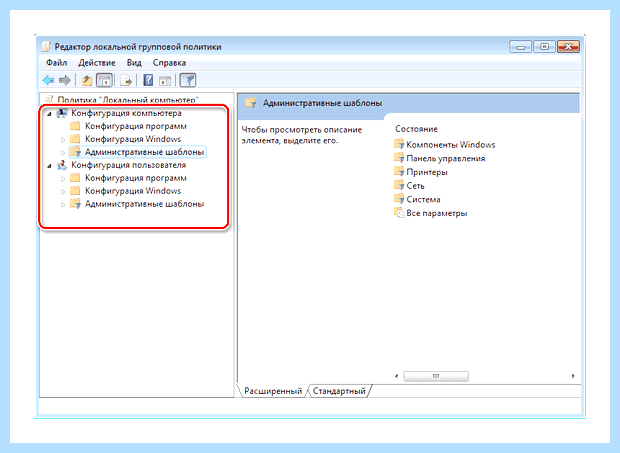Switch to the Стандартный tab
The height and width of the screenshot is (453, 620).
[x=339, y=391]
